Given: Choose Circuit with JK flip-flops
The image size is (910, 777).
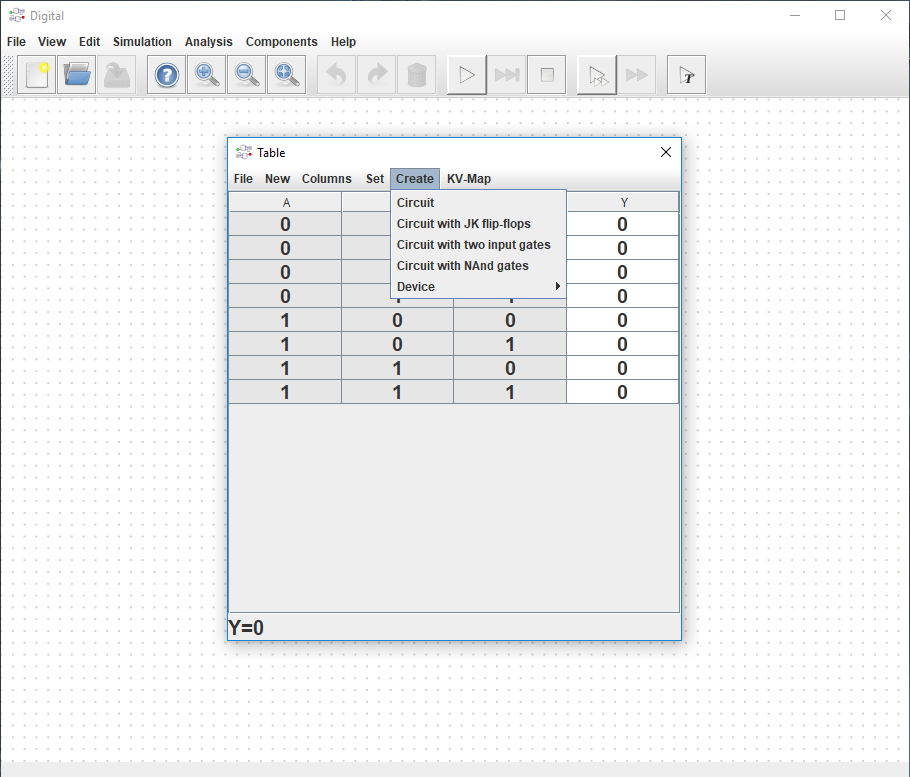Looking at the screenshot, I should click(478, 223).
